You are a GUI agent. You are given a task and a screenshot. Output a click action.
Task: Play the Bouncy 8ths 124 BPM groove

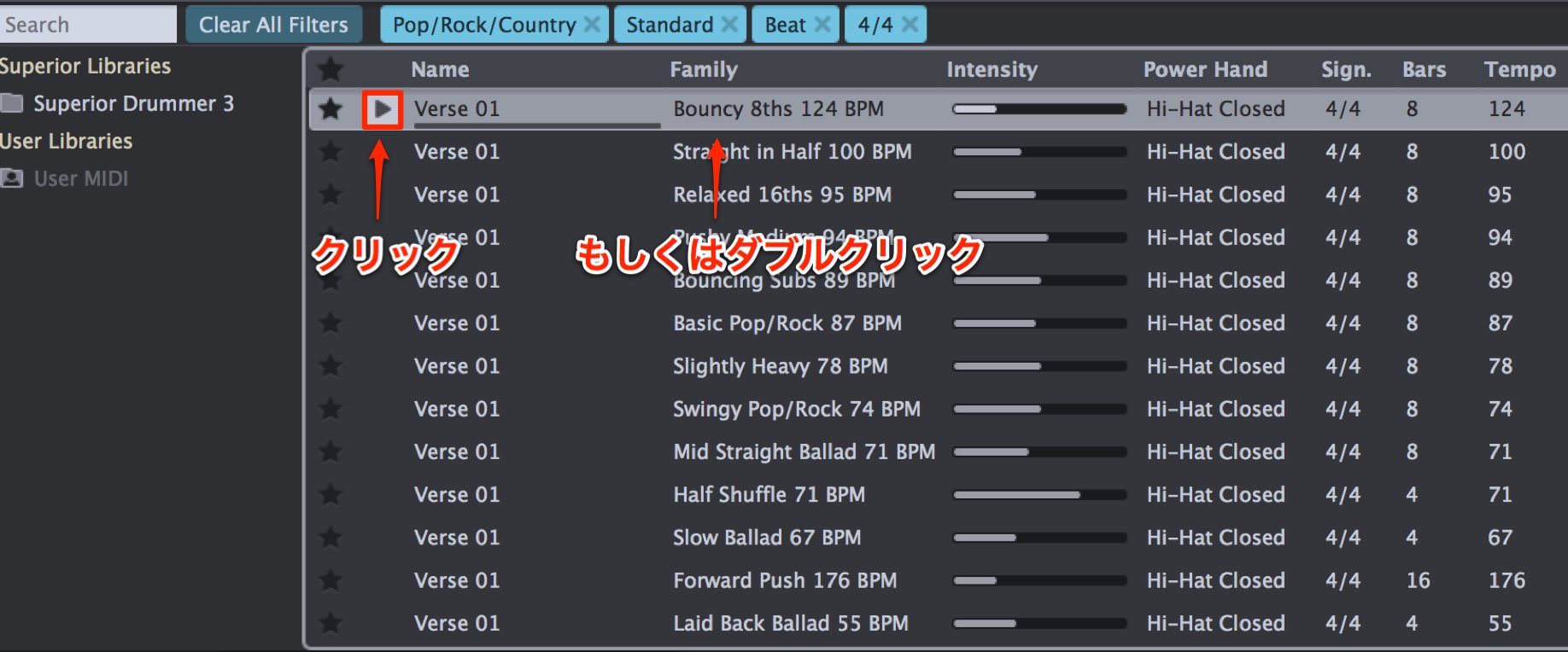pos(382,109)
